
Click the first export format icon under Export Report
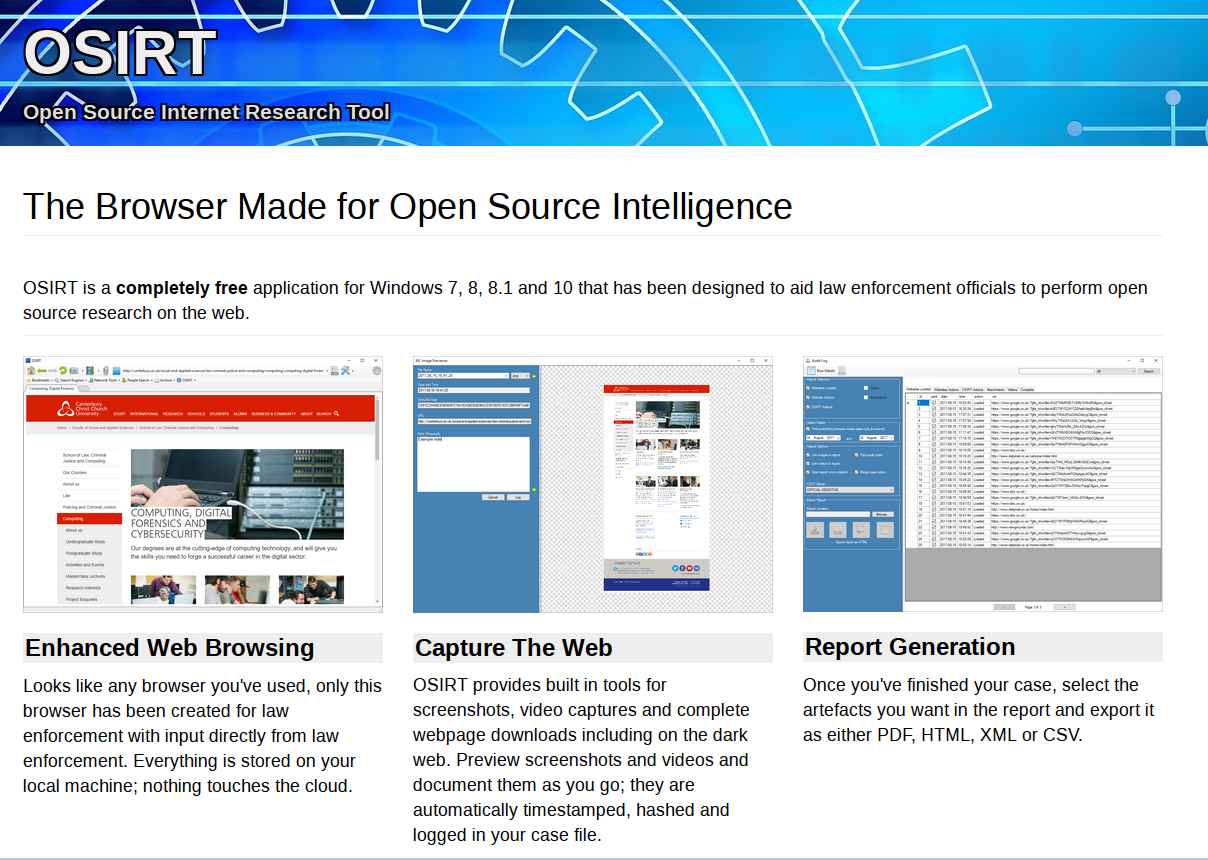tap(815, 529)
